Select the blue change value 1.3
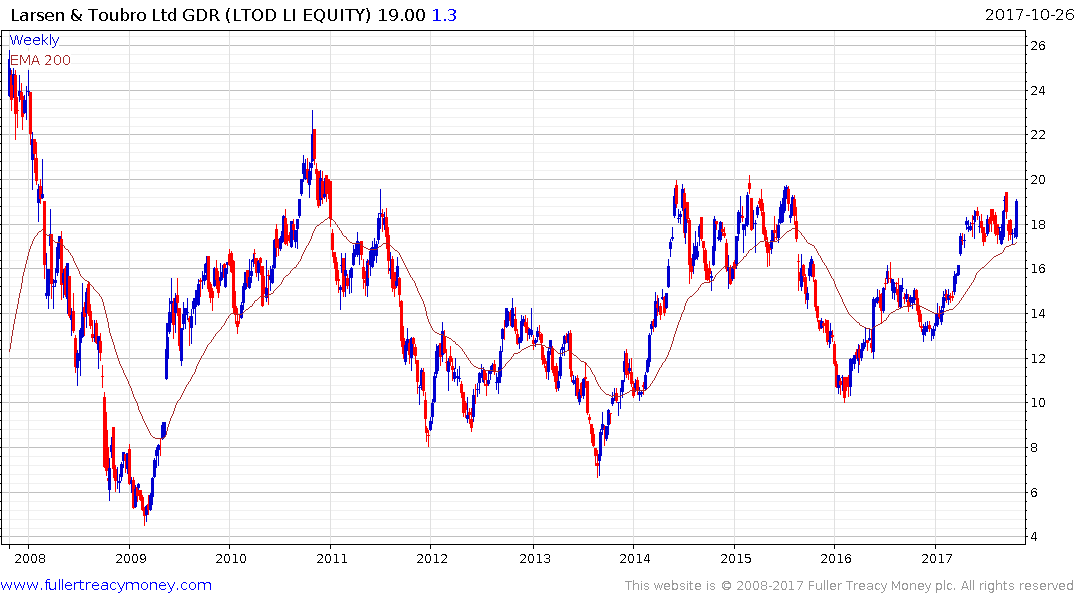This screenshot has height=600, width=1075. click(444, 15)
